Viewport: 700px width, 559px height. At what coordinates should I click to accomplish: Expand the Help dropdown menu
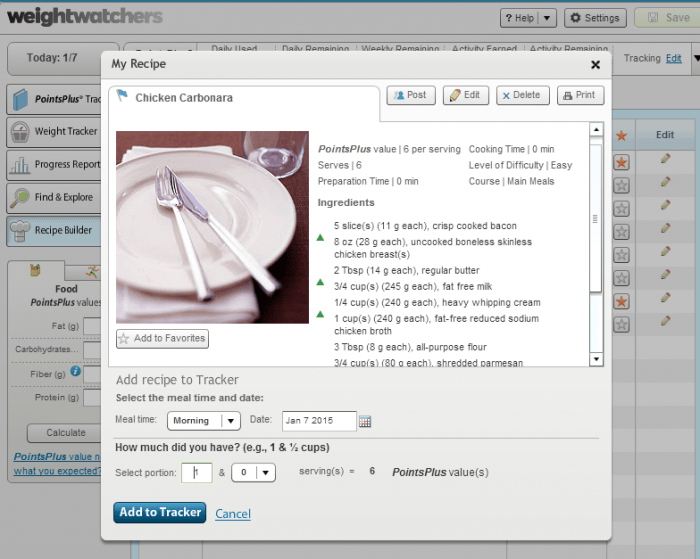click(x=546, y=18)
